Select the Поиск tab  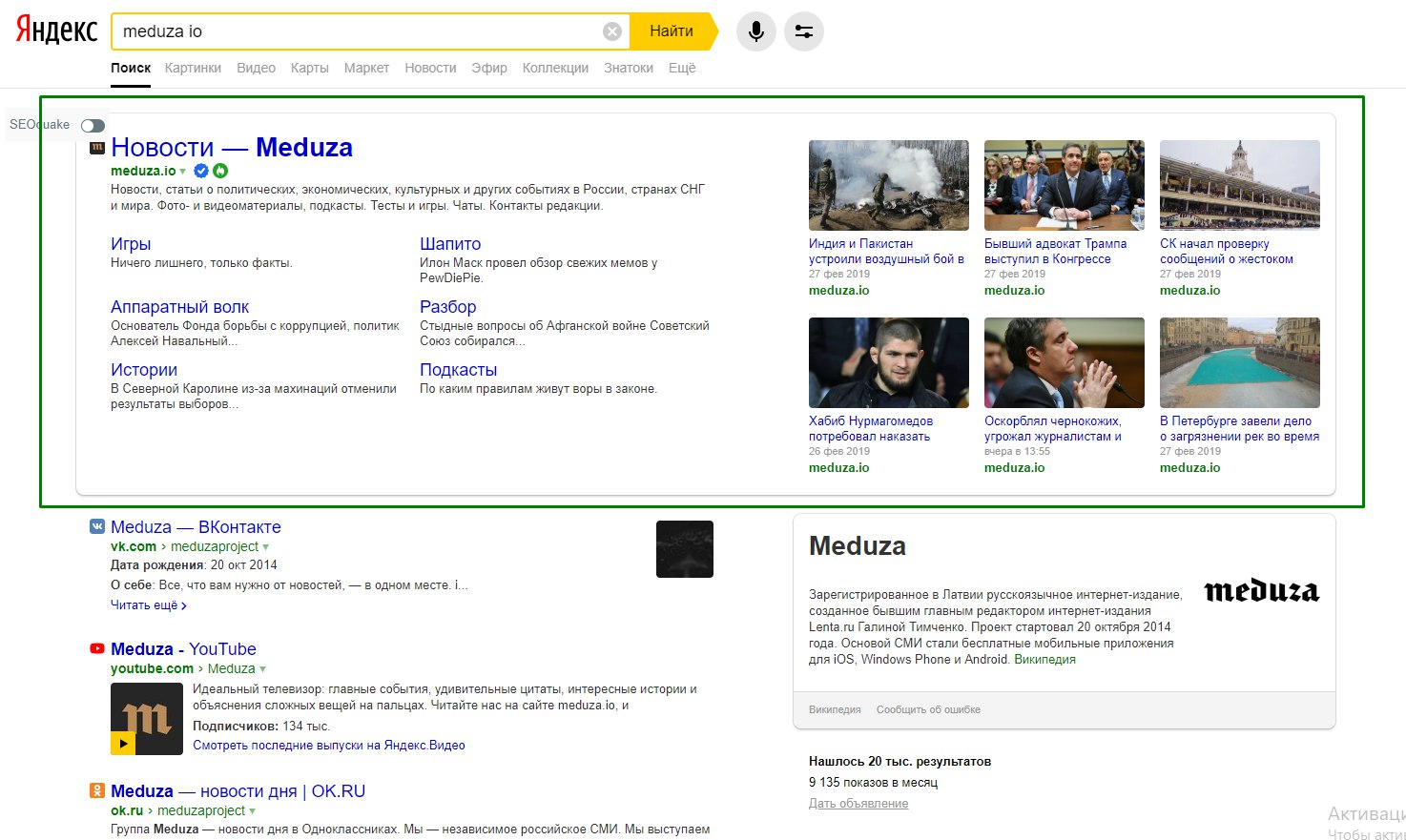click(x=131, y=68)
